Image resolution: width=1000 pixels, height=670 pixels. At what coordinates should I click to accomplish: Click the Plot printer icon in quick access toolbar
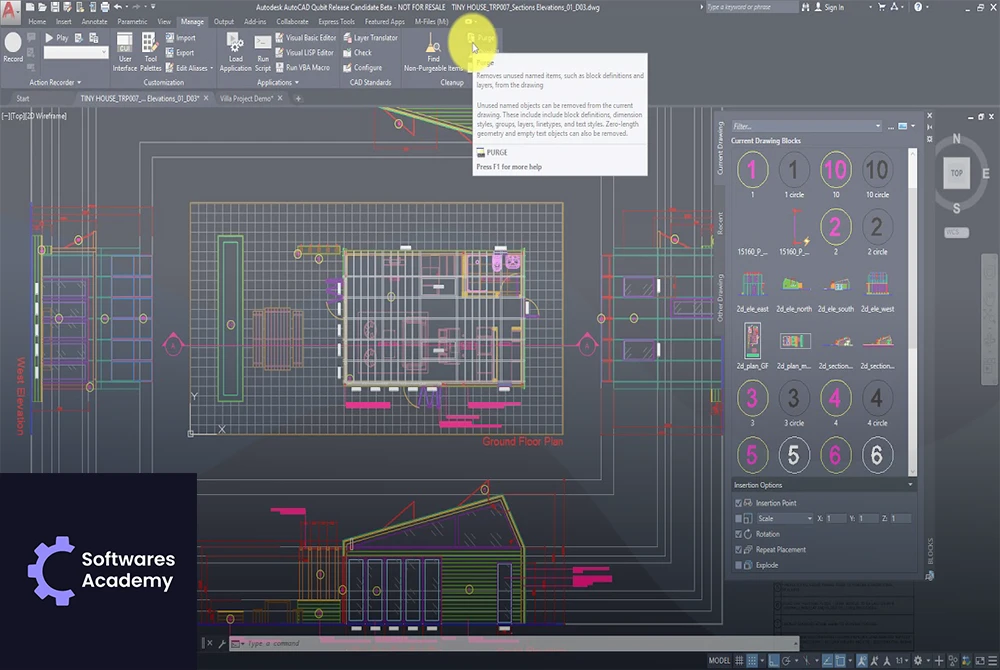point(105,7)
